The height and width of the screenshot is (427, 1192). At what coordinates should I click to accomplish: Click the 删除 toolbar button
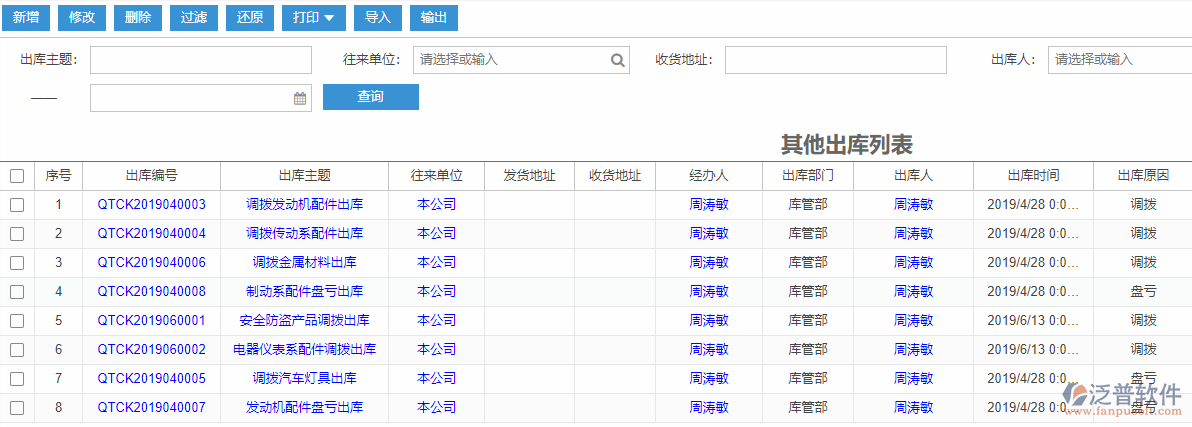pyautogui.click(x=139, y=17)
